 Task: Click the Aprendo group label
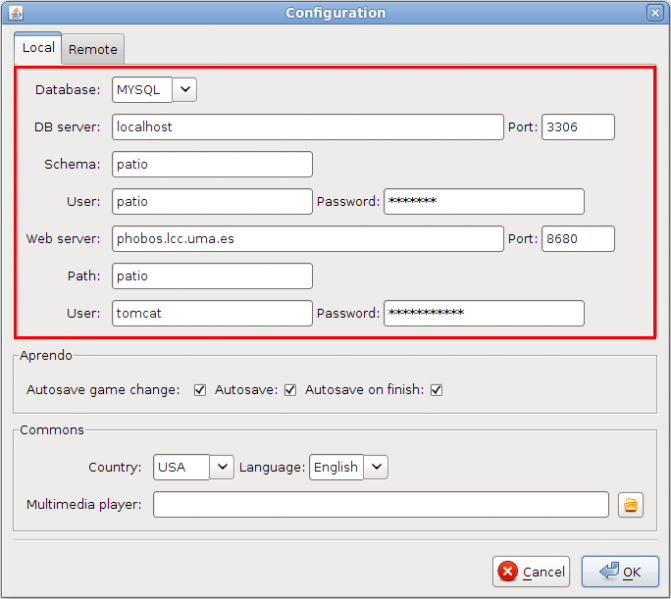point(46,356)
